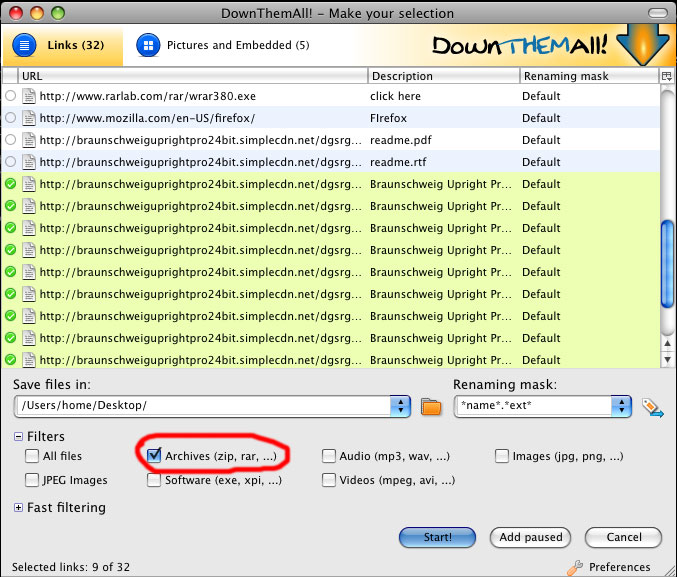Screen dimensions: 677x577
Task: Select the readme.rtf link circle
Action: pos(10,162)
